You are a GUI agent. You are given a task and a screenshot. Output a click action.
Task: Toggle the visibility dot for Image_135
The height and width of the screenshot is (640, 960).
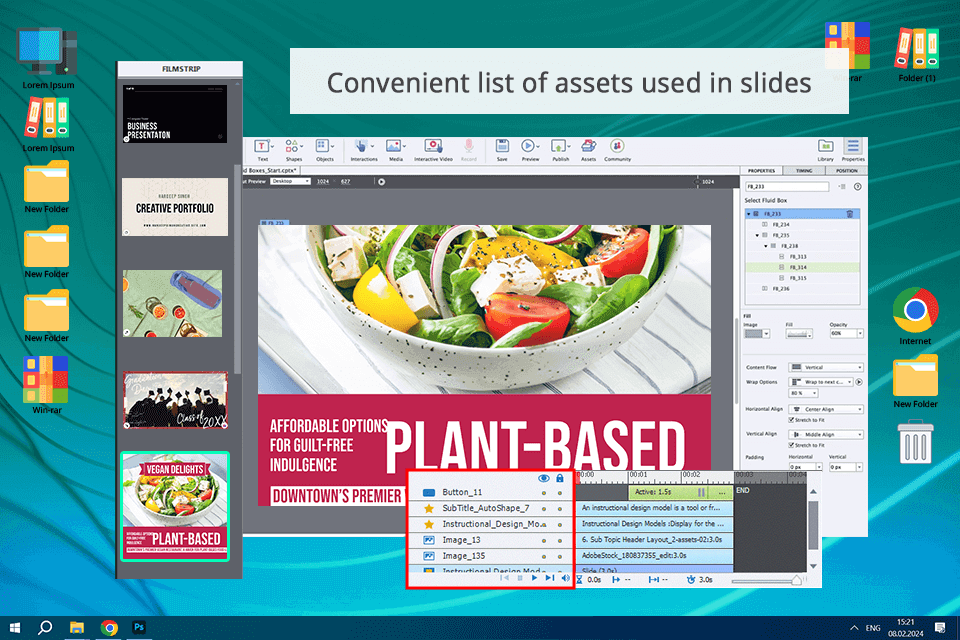pyautogui.click(x=544, y=557)
